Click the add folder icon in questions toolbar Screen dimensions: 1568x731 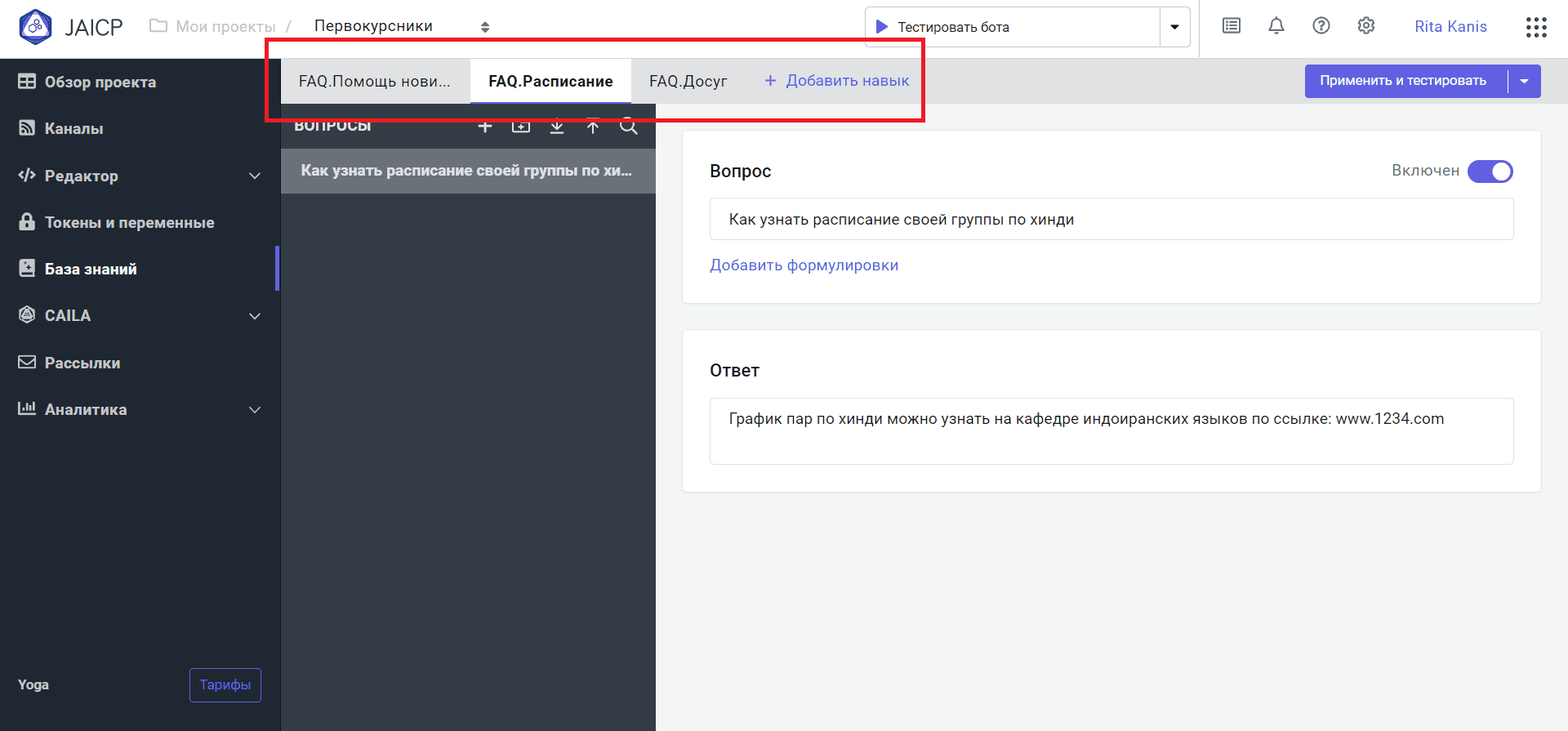(521, 127)
